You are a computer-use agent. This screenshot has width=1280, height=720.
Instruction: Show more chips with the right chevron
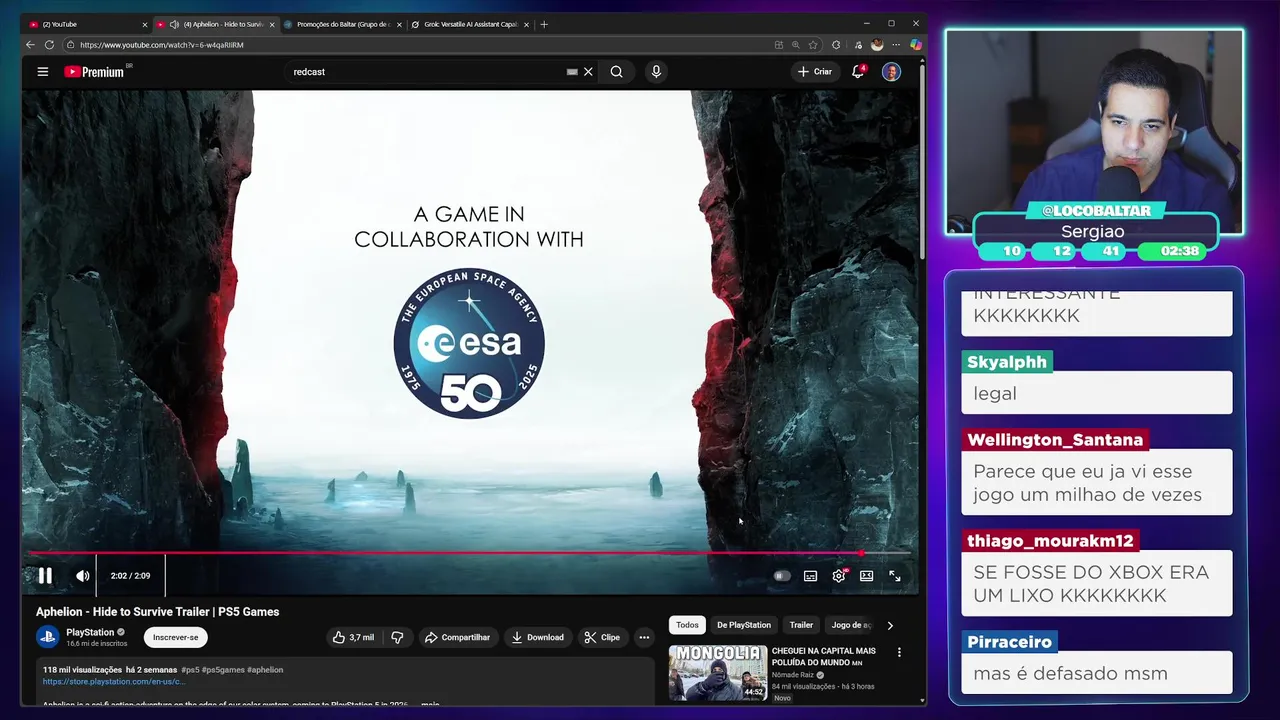(x=890, y=625)
